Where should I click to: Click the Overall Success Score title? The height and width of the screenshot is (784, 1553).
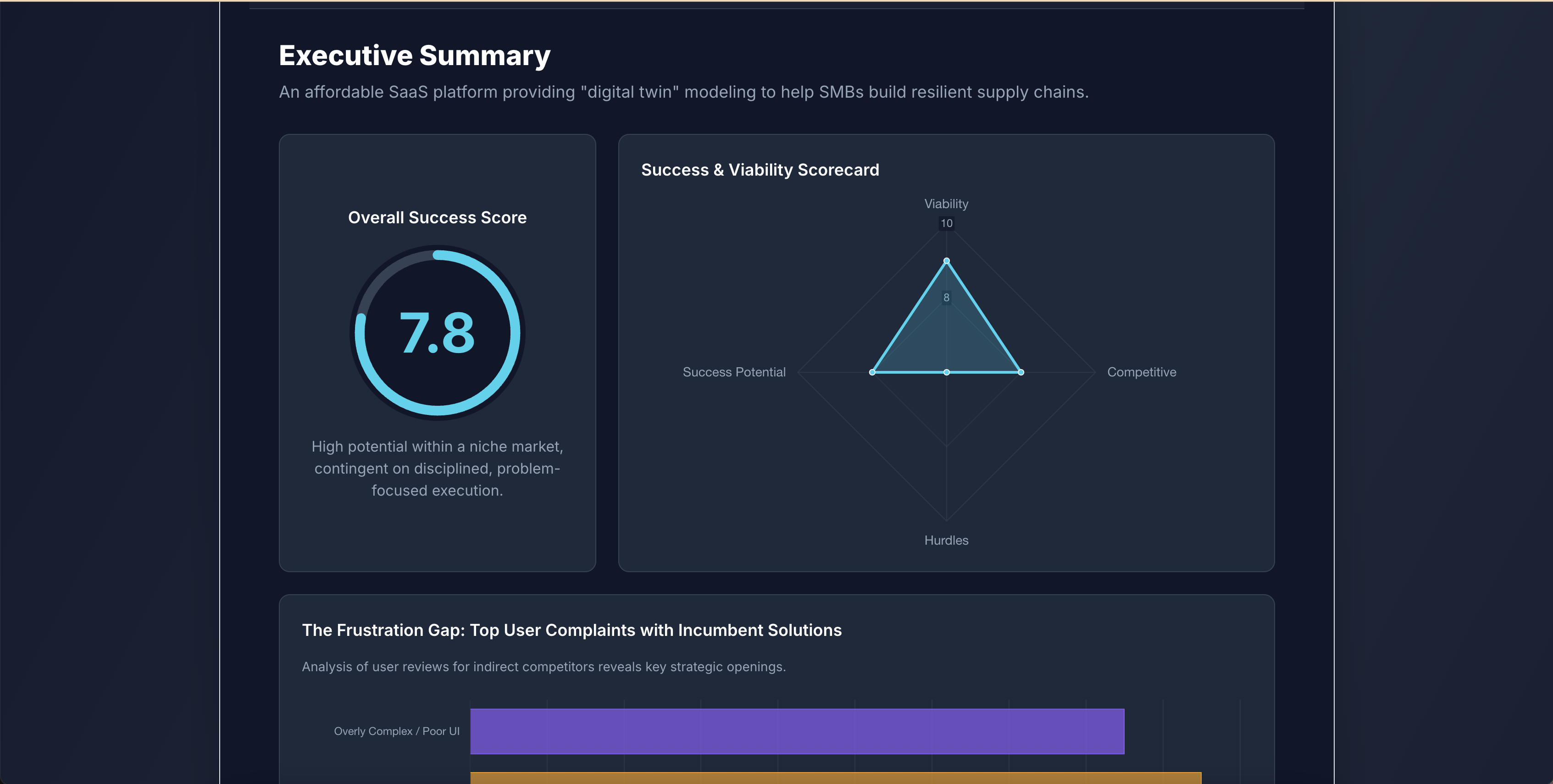[437, 217]
